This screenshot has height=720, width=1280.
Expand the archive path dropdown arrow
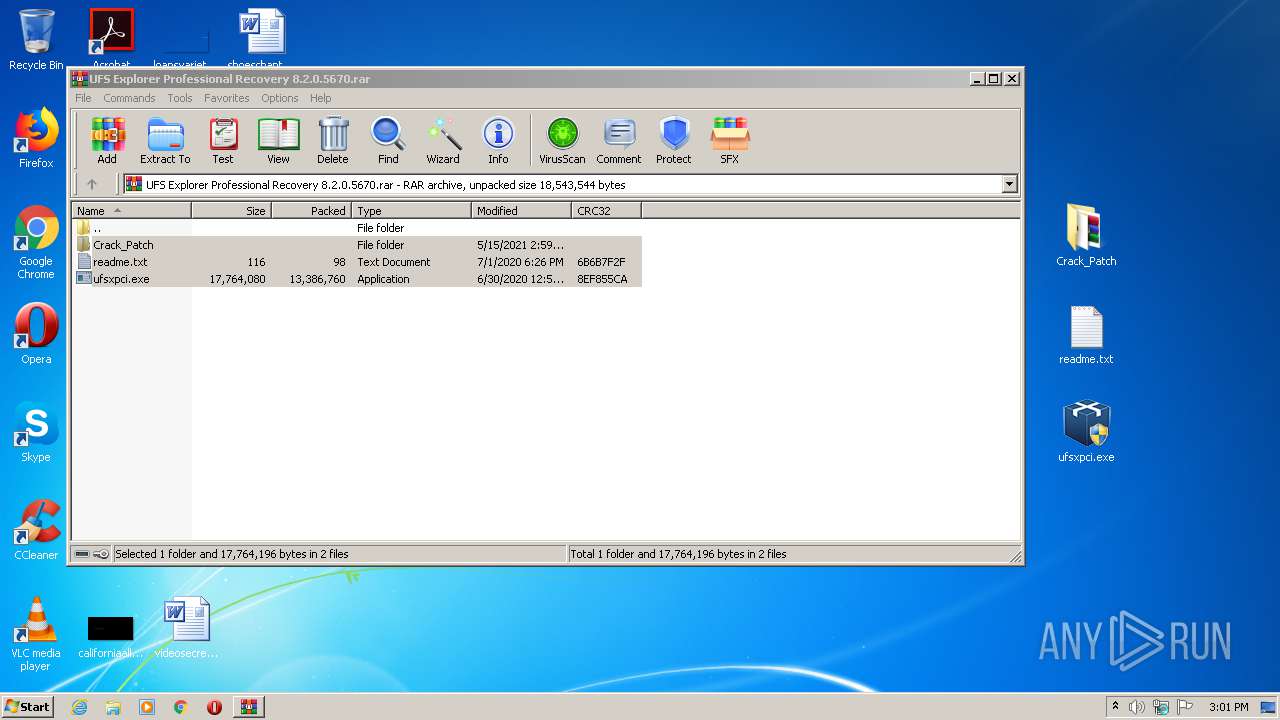click(1009, 184)
